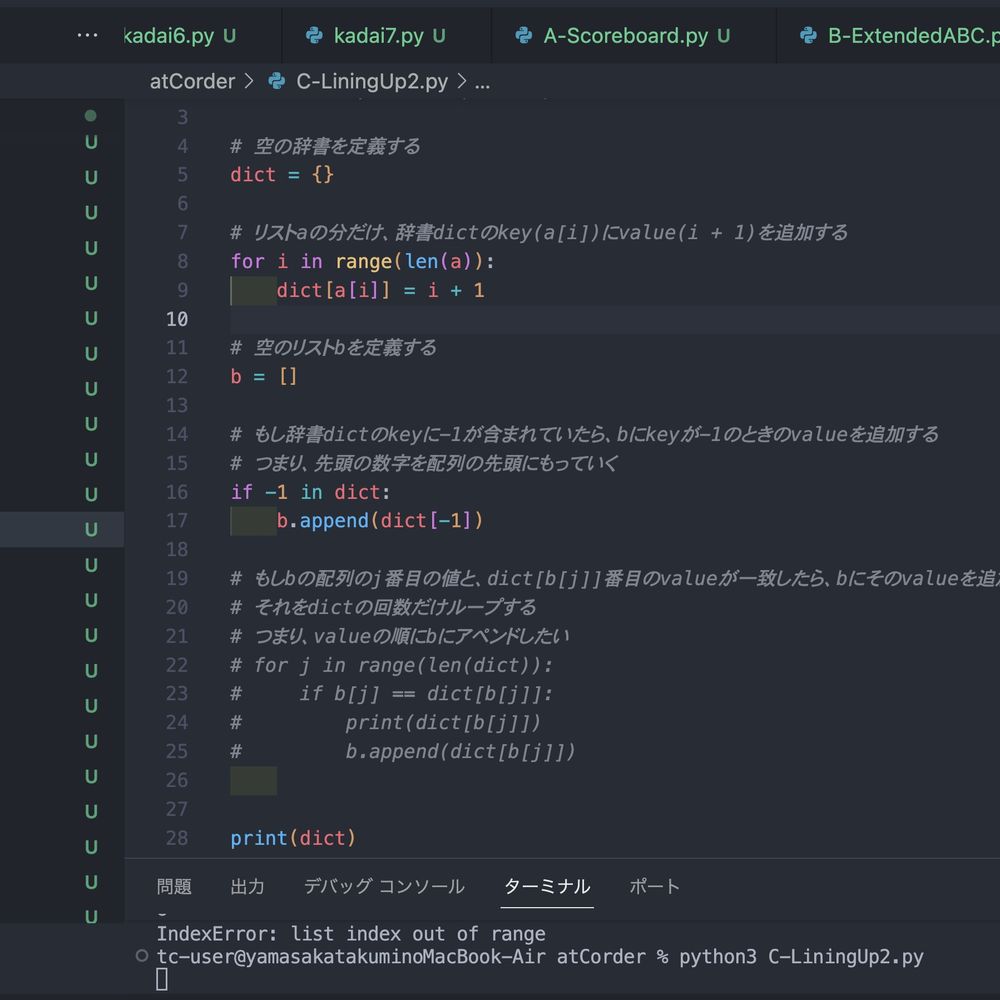Click the terminal prompt circle decoration

(x=142, y=955)
